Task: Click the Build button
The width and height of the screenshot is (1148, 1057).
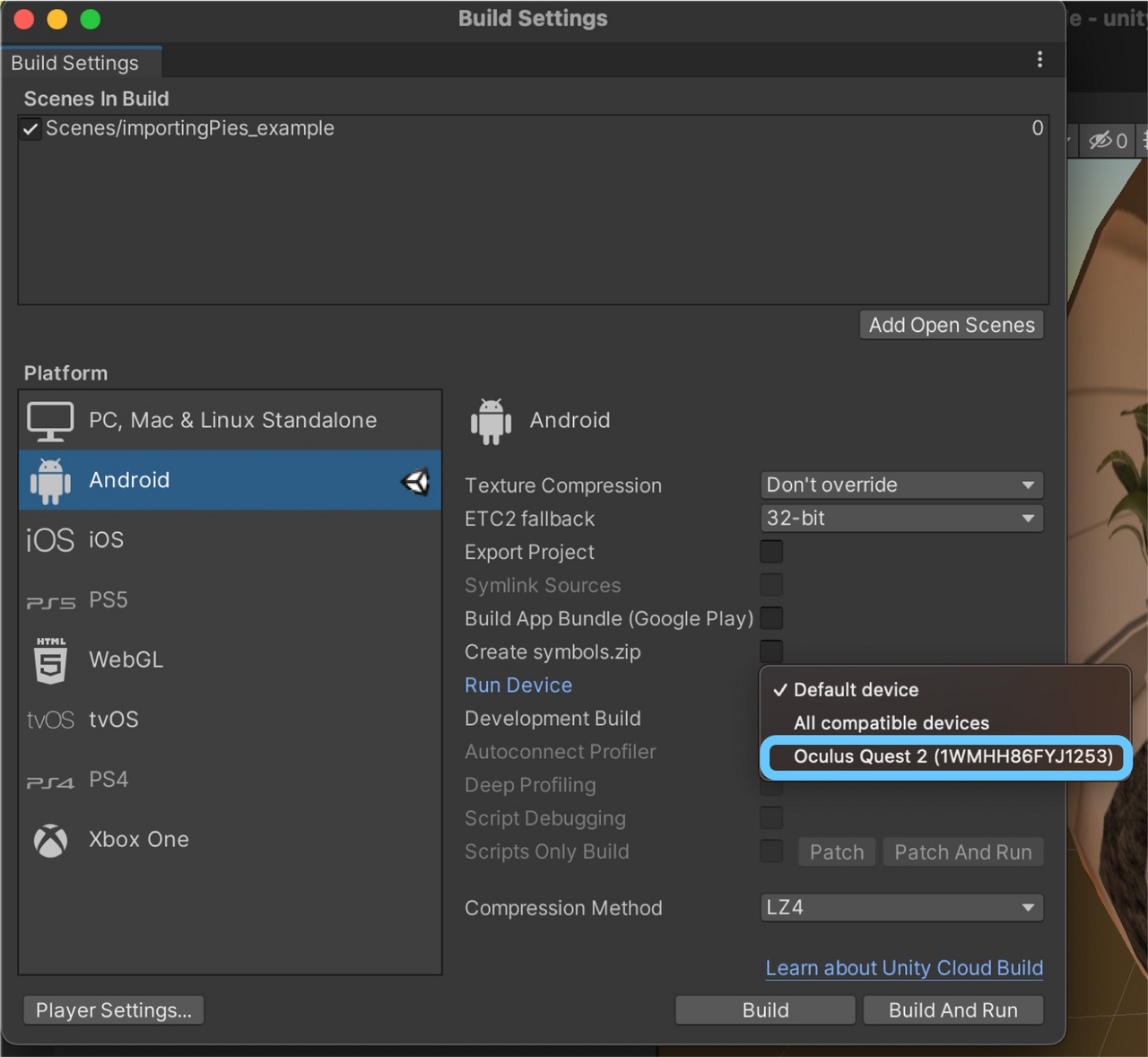Action: coord(765,1010)
